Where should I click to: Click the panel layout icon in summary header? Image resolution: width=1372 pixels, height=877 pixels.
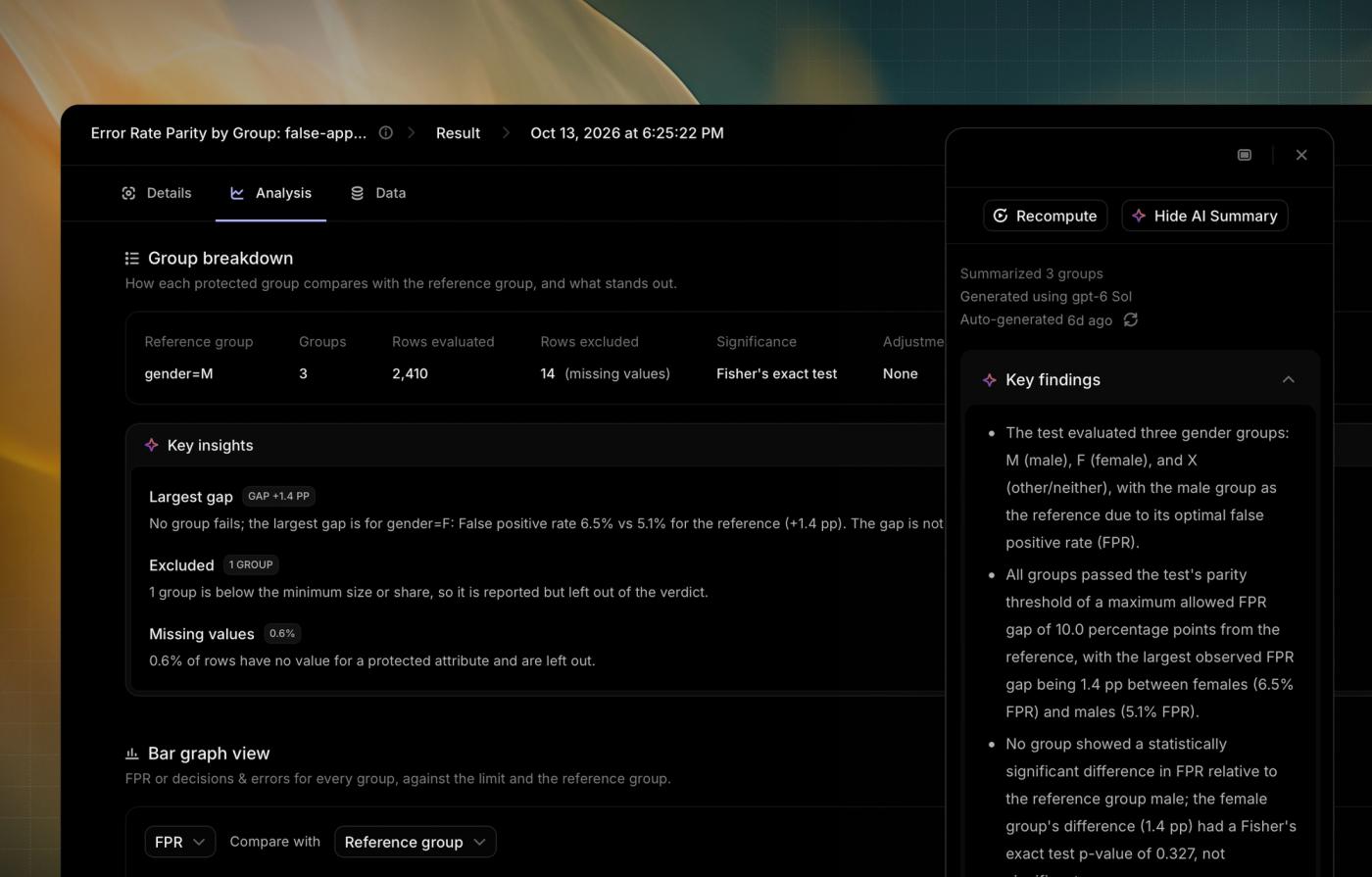[x=1245, y=155]
